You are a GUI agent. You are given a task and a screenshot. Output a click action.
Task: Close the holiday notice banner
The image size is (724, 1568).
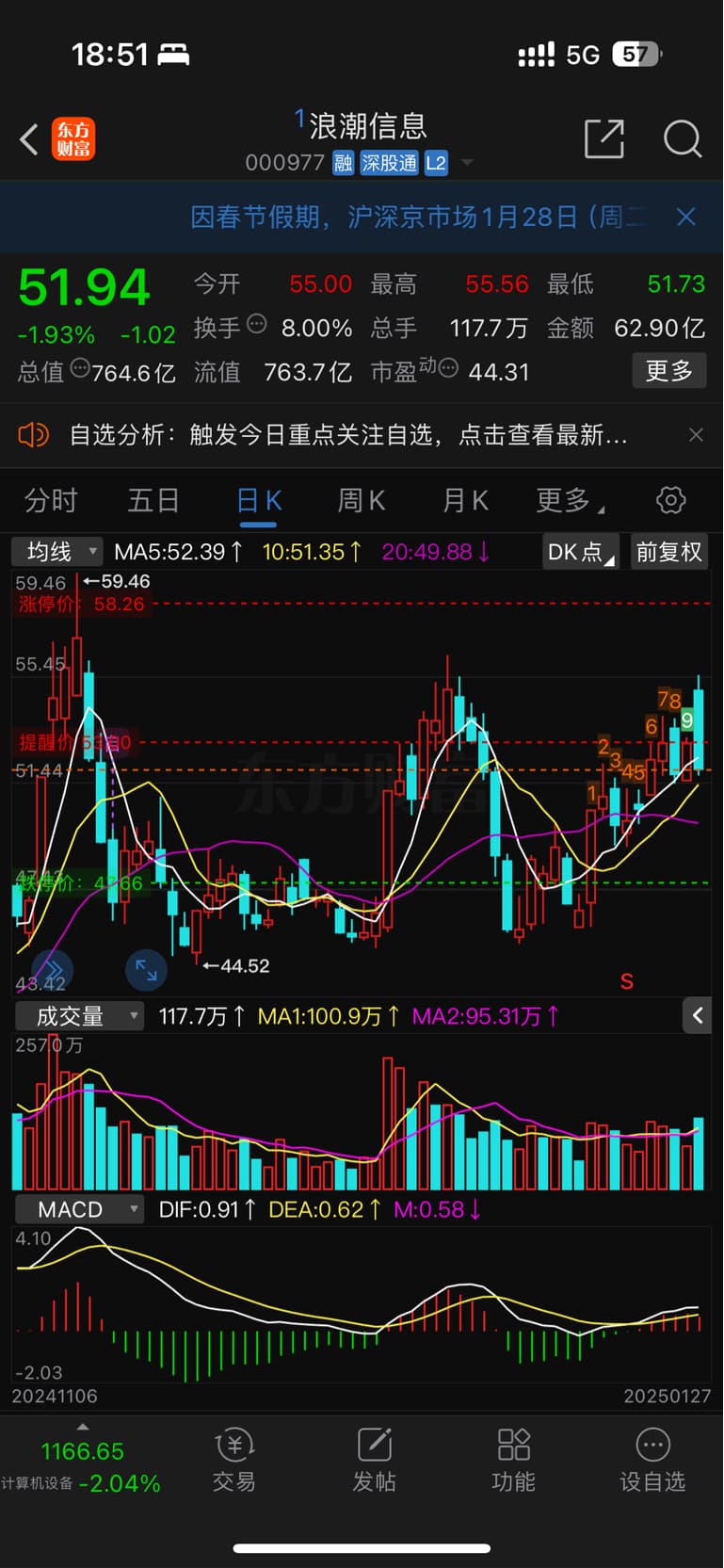coord(686,218)
